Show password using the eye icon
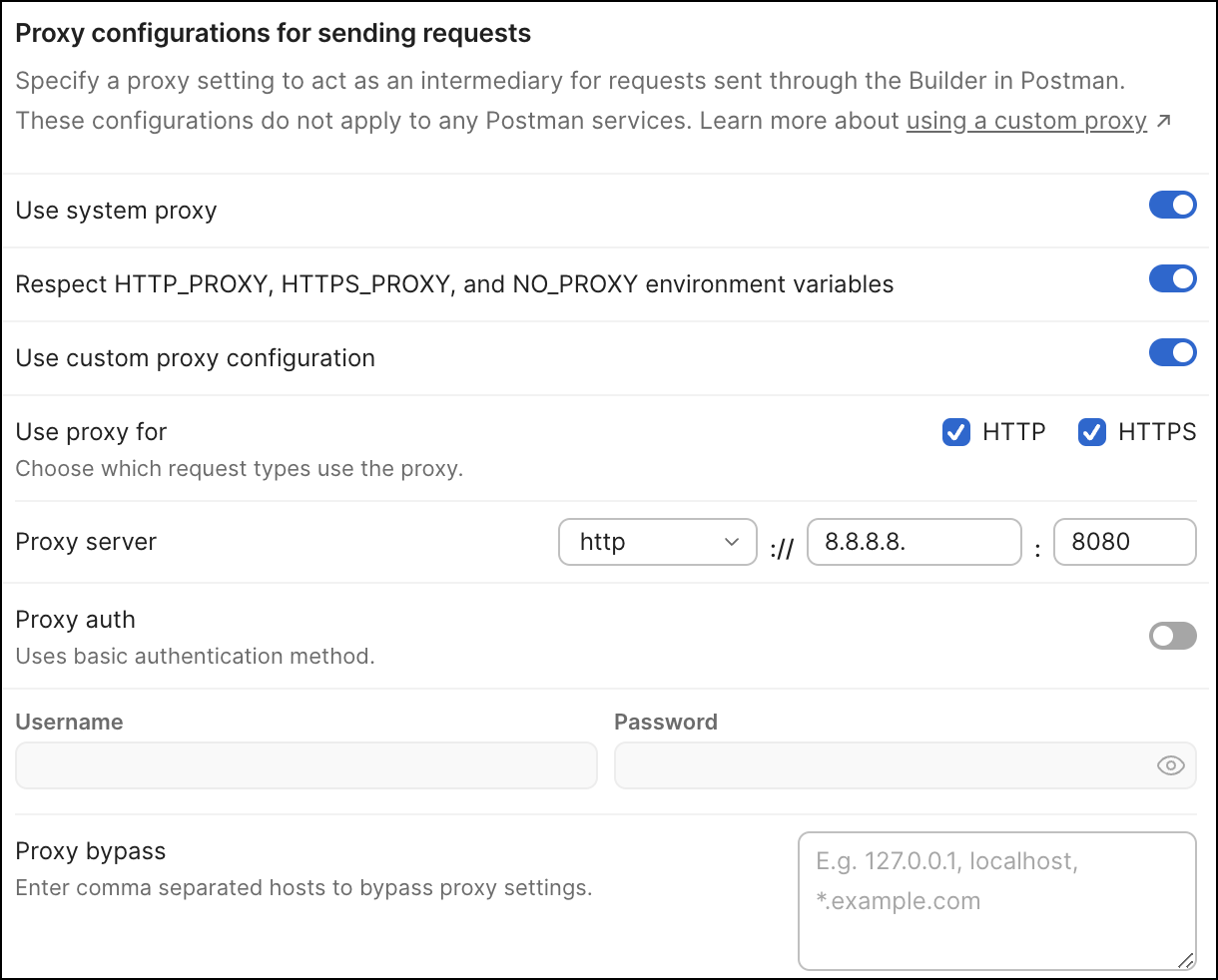This screenshot has width=1218, height=980. tap(1170, 765)
